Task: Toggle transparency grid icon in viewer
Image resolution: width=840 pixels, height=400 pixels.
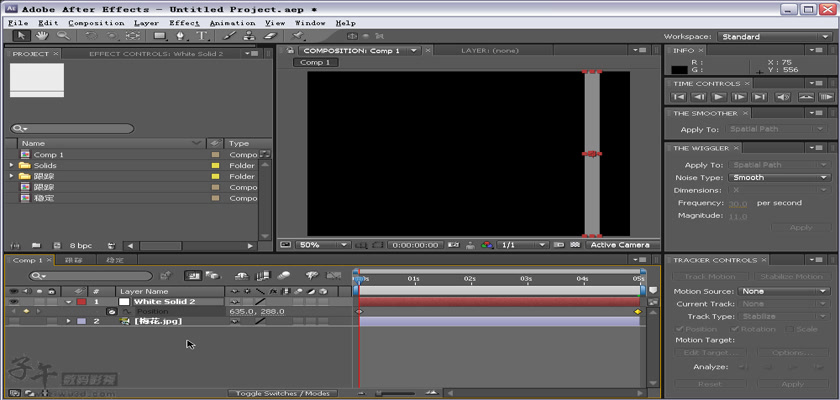Action: 575,245
